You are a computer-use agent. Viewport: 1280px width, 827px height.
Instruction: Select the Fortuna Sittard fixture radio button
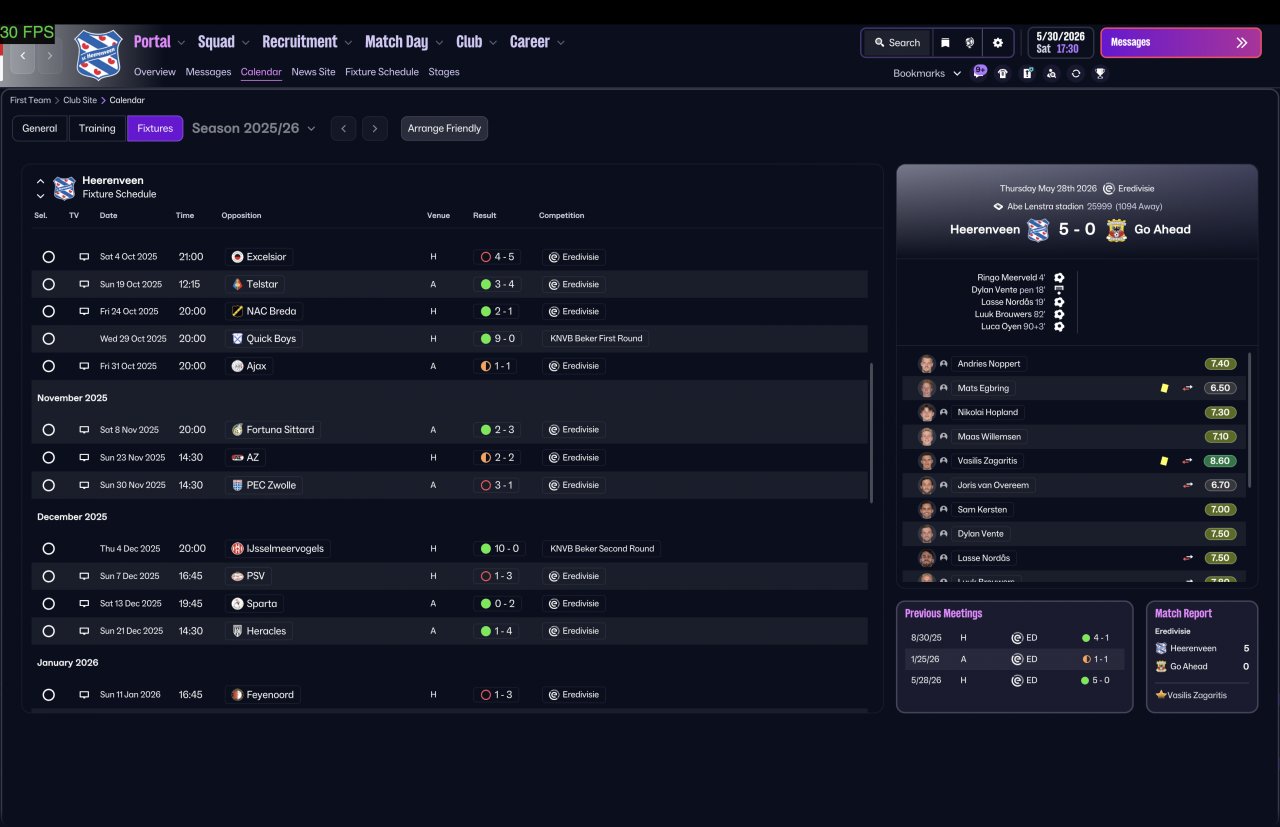tap(48, 430)
